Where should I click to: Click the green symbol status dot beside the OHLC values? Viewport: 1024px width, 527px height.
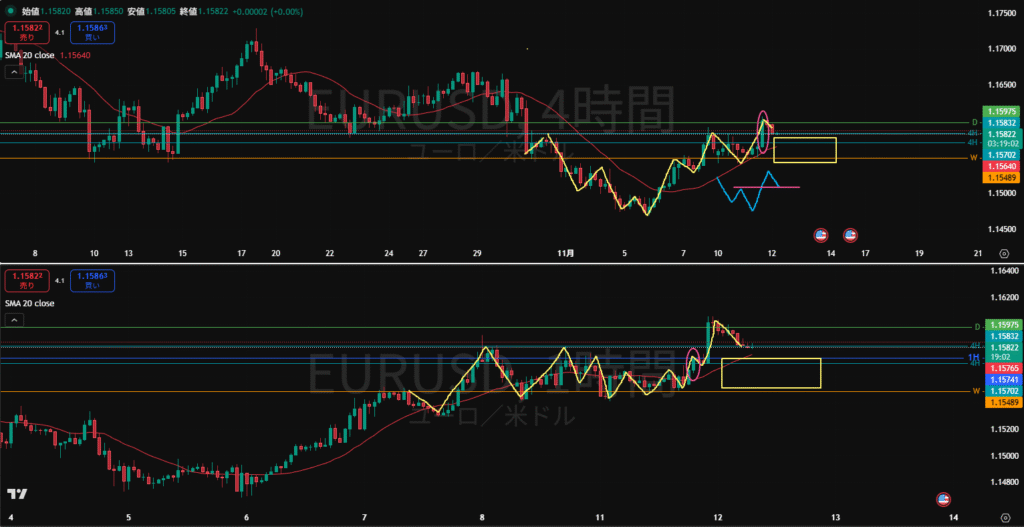pos(11,11)
